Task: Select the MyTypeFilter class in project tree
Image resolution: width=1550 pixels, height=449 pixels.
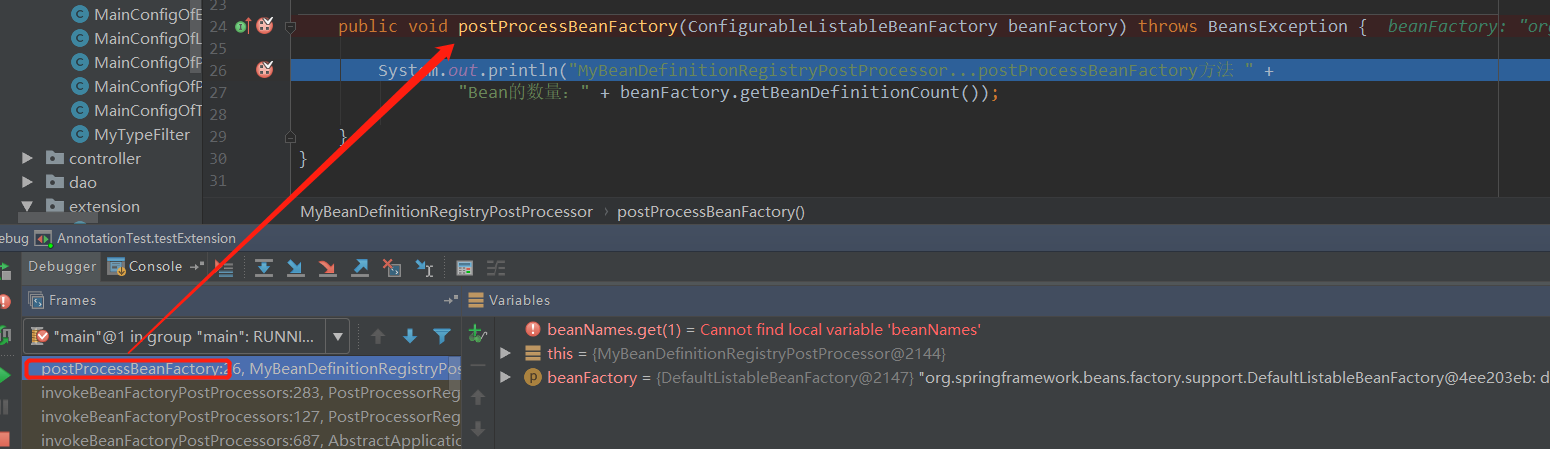Action: click(x=131, y=134)
